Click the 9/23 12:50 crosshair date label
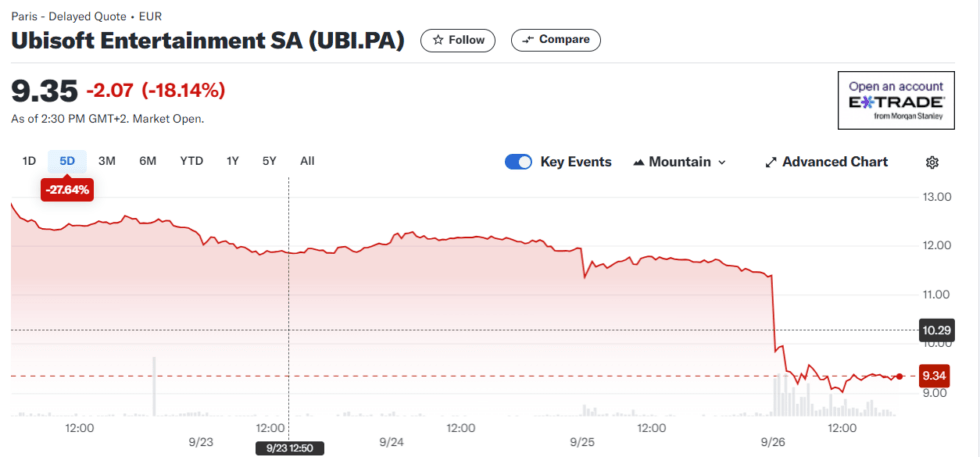This screenshot has width=980, height=457. pyautogui.click(x=287, y=448)
